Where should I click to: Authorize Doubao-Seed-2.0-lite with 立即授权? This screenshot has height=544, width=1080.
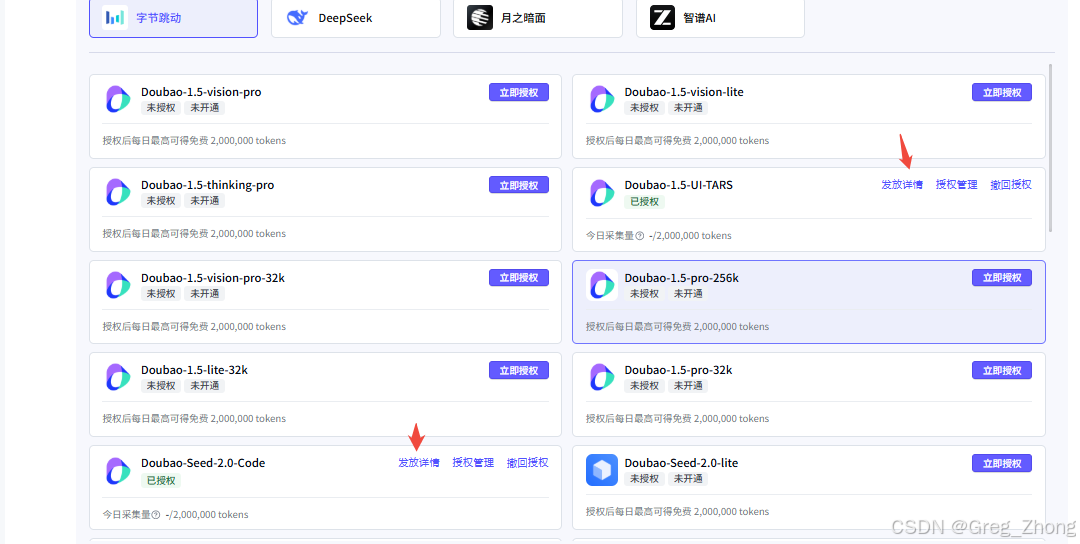click(x=1001, y=463)
